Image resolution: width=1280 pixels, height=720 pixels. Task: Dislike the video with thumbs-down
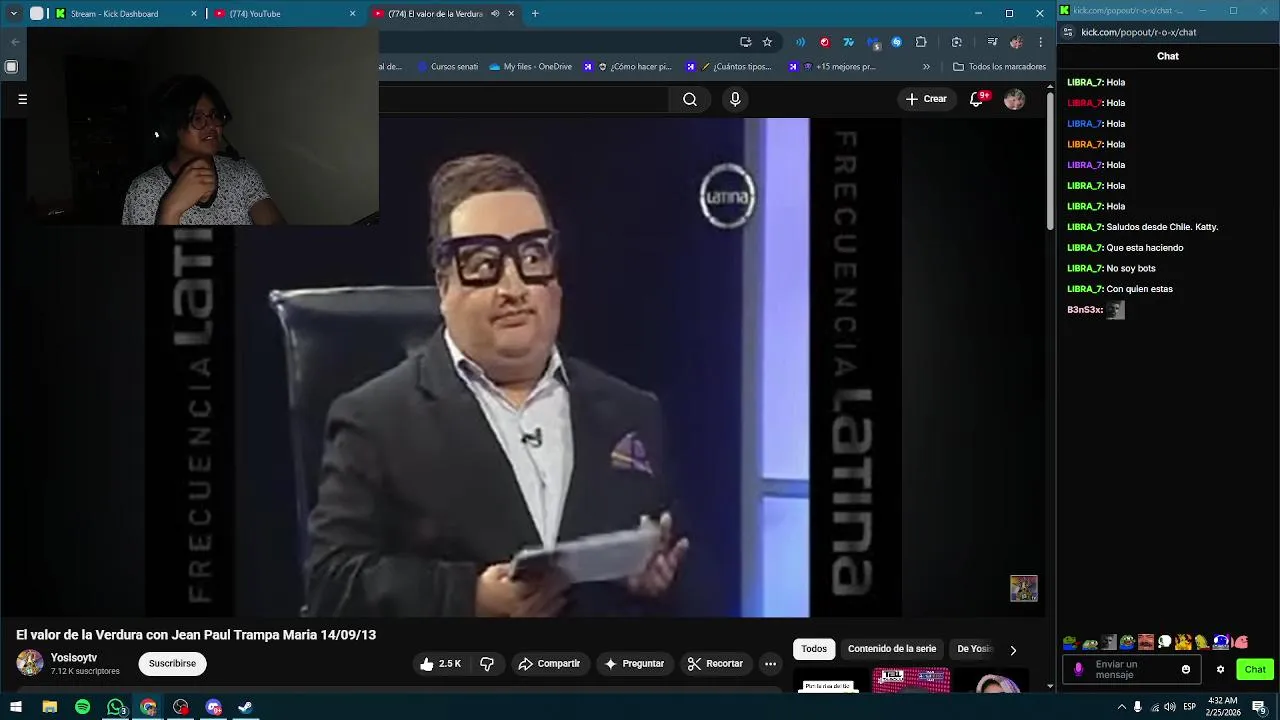pos(487,664)
